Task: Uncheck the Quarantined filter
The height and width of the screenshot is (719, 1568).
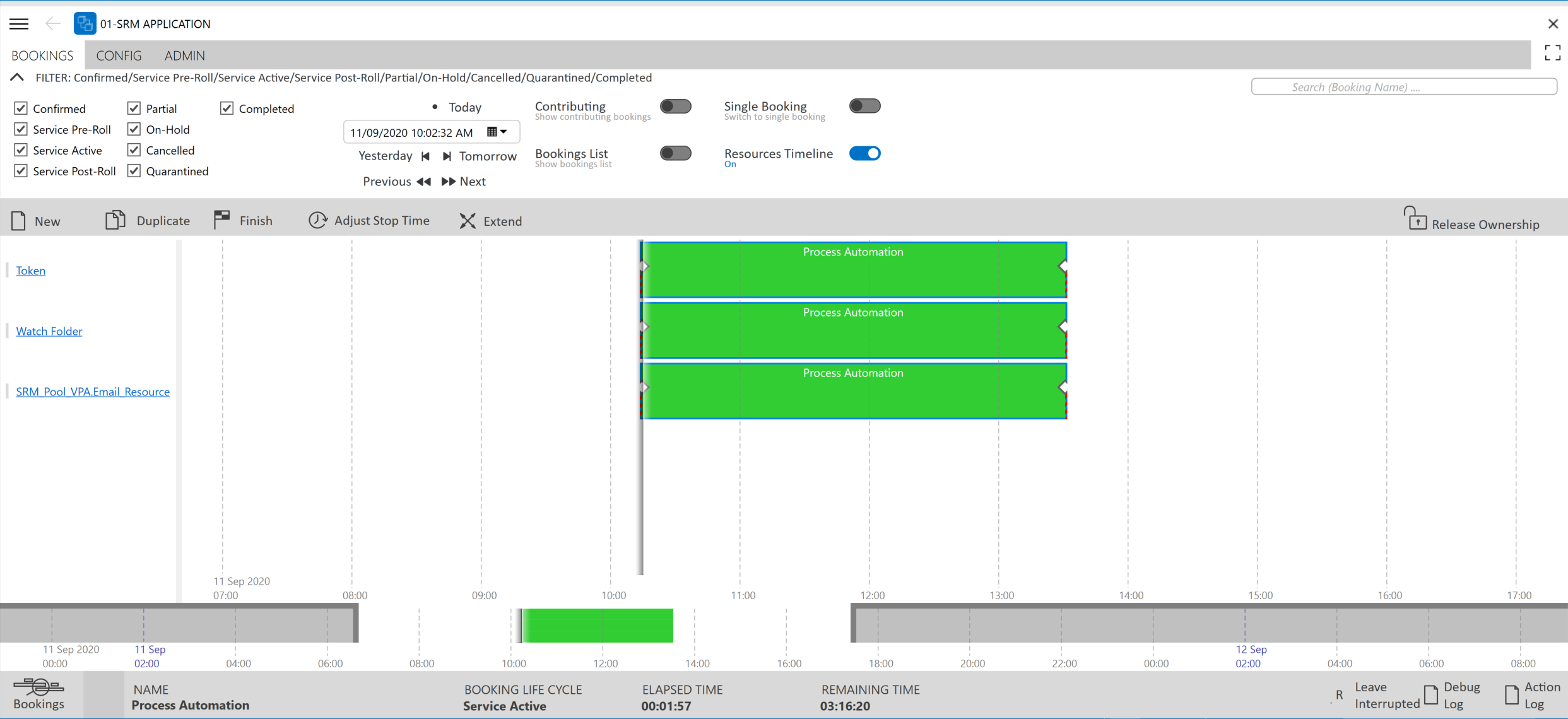Action: (x=133, y=170)
